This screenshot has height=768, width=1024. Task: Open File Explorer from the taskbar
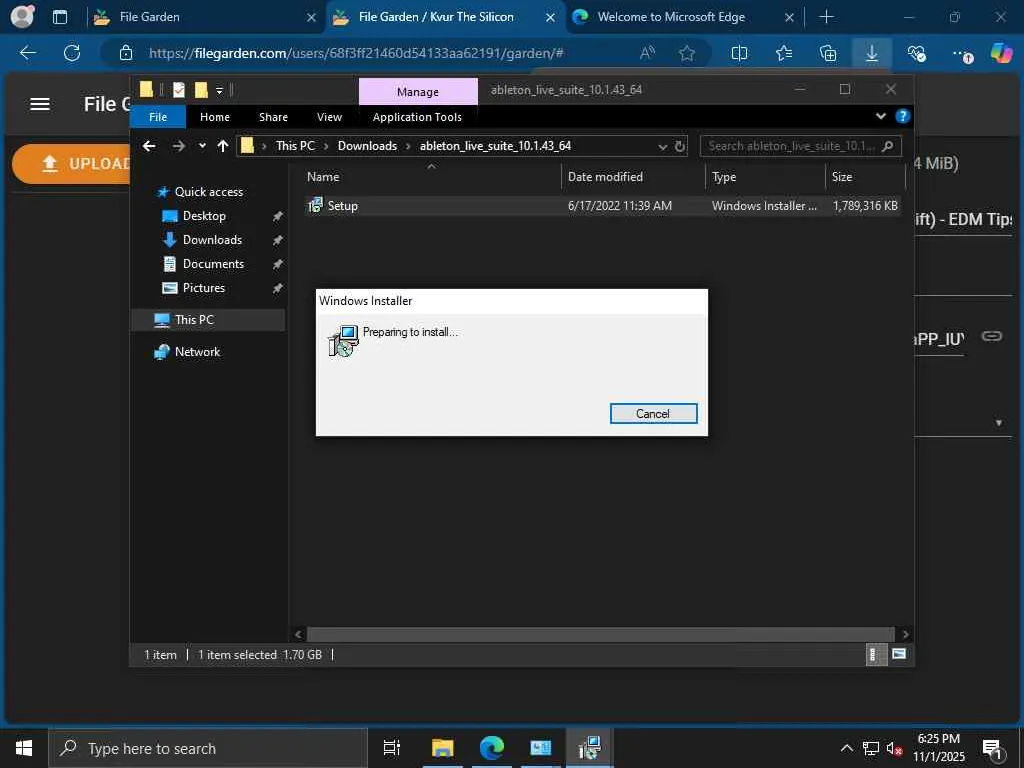coord(442,748)
